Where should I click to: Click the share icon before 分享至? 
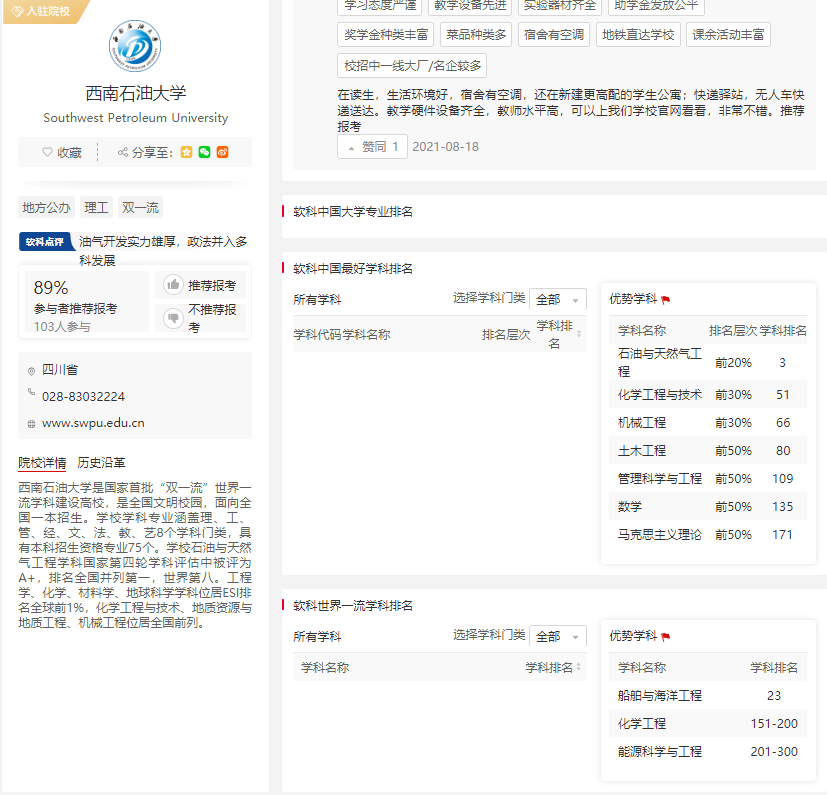(122, 152)
